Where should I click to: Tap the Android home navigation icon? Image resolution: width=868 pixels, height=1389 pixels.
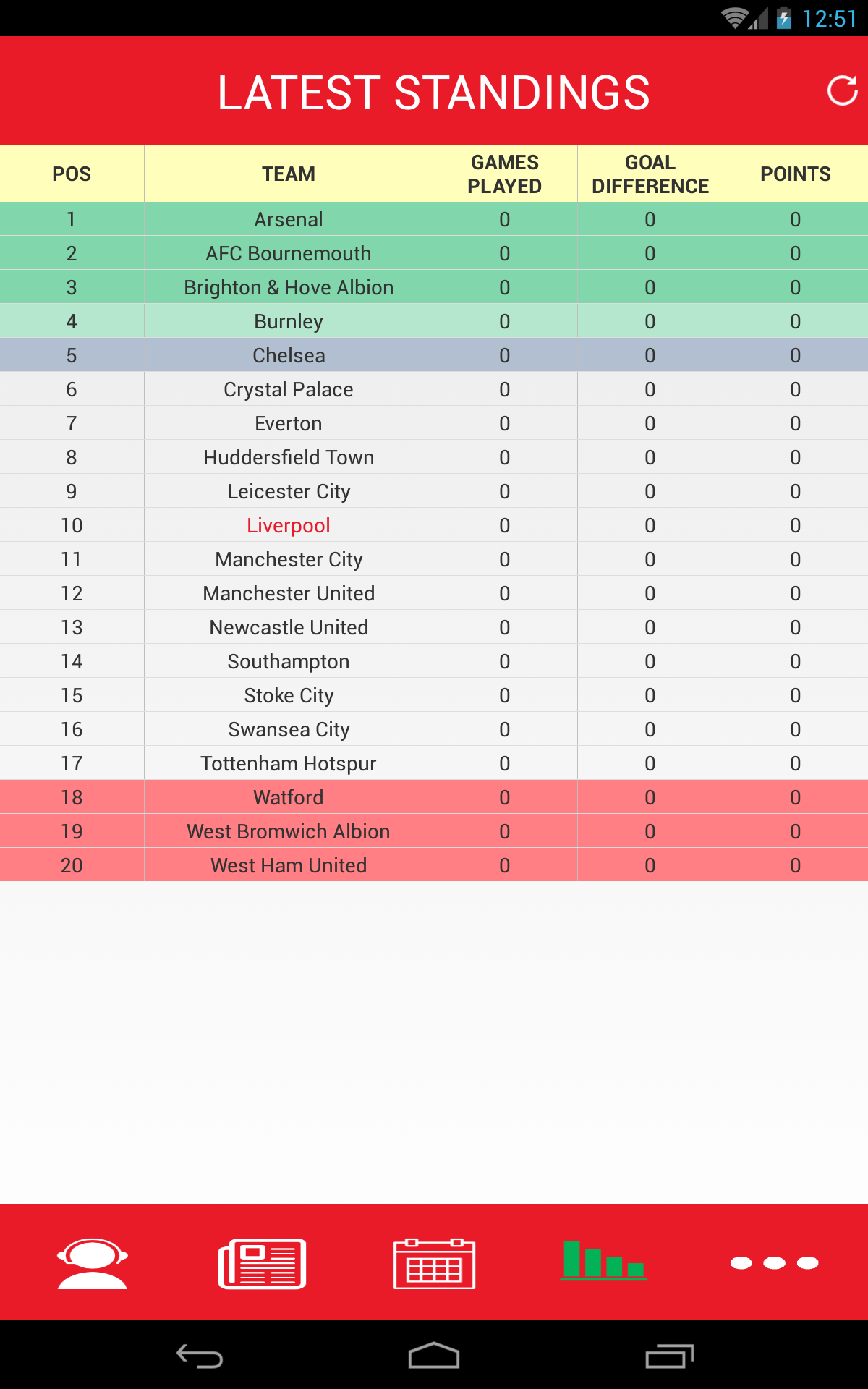coord(434,1356)
